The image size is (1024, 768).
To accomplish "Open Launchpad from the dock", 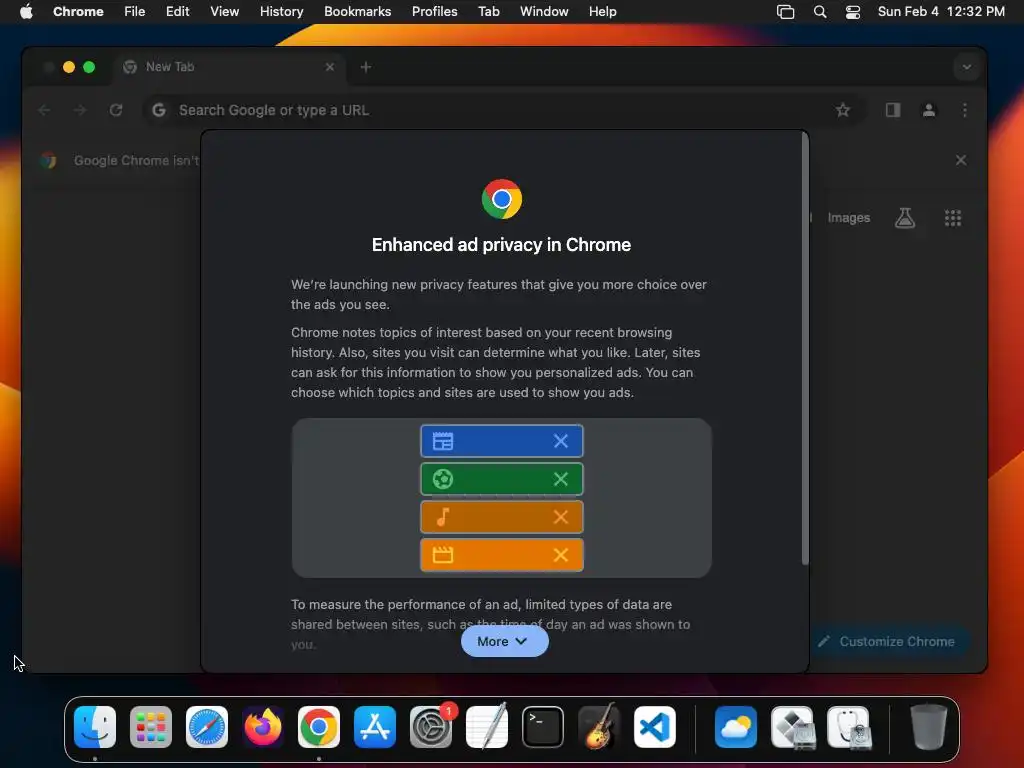I will click(x=151, y=727).
